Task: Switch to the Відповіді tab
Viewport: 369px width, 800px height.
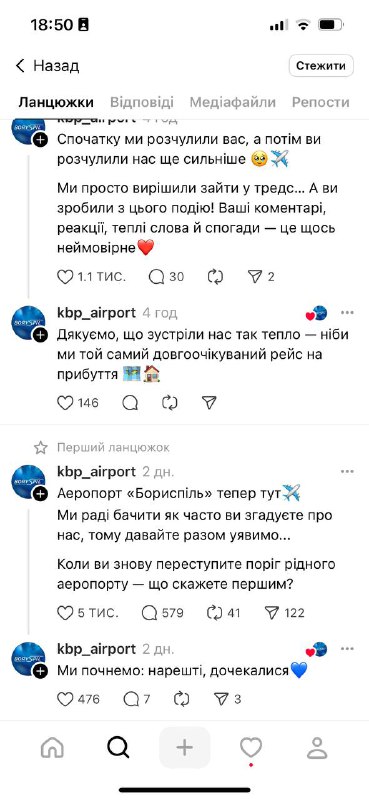Action: coord(142,102)
